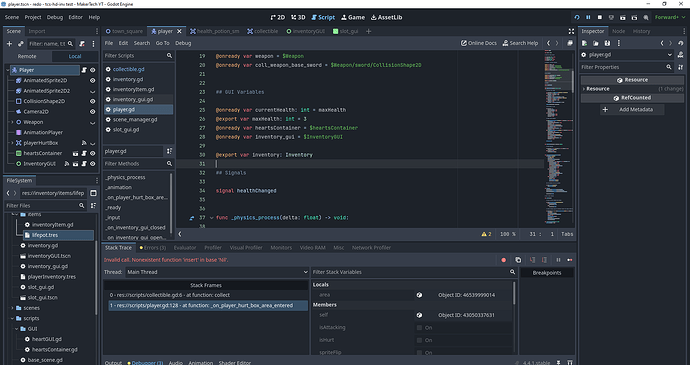
Task: Expand the playerHurtBox node children
Action: 12,143
